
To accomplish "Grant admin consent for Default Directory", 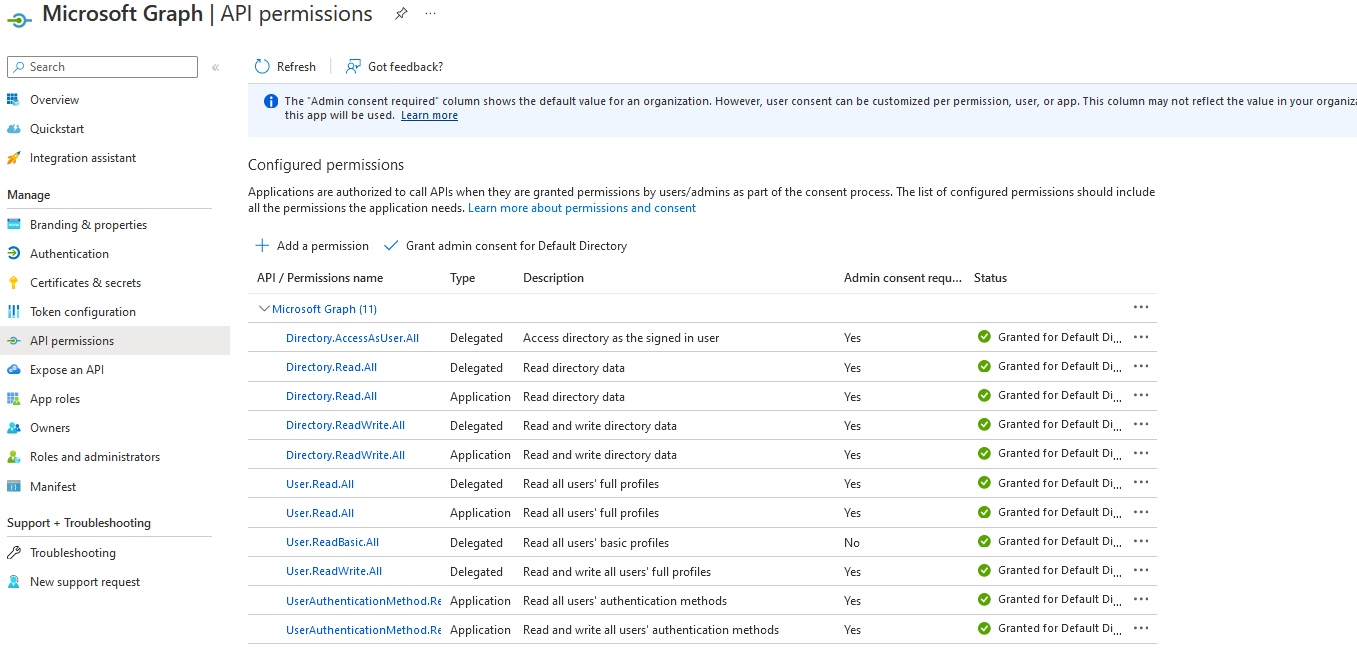I will click(x=506, y=246).
